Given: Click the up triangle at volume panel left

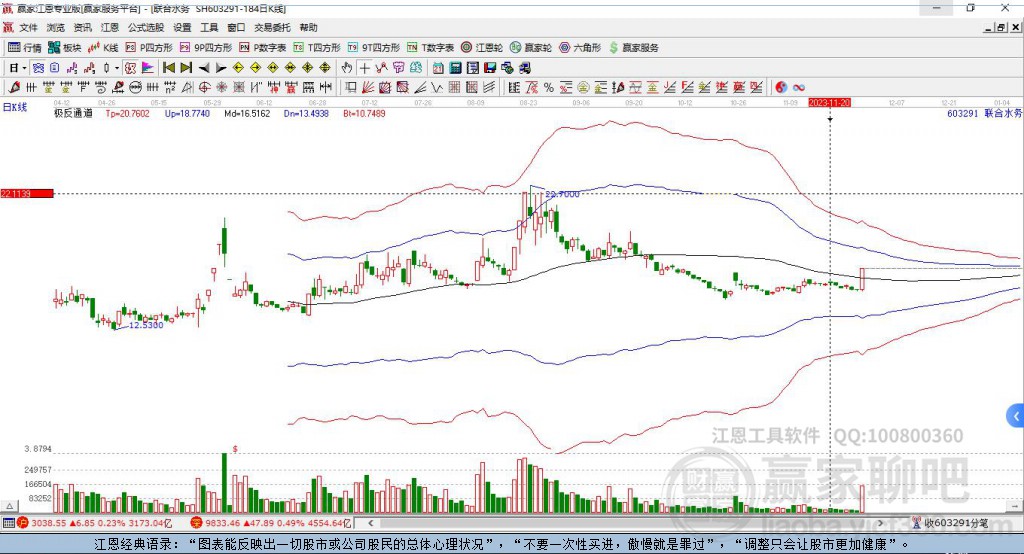Looking at the screenshot, I should point(8,506).
